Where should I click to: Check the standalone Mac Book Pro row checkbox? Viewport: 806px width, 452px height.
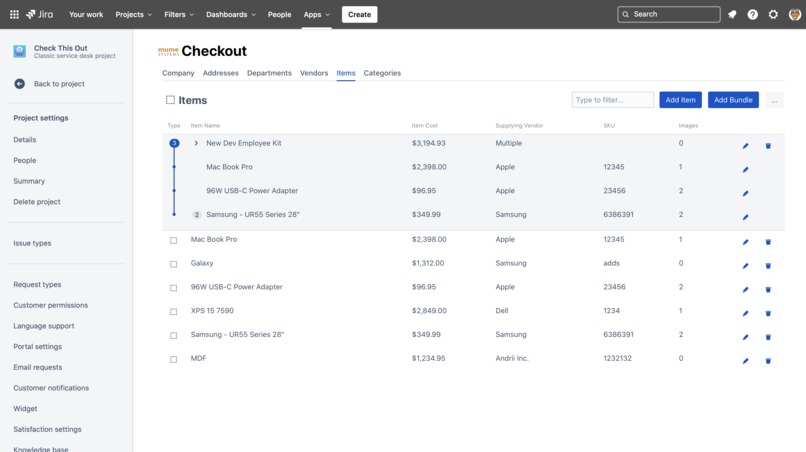click(x=174, y=240)
